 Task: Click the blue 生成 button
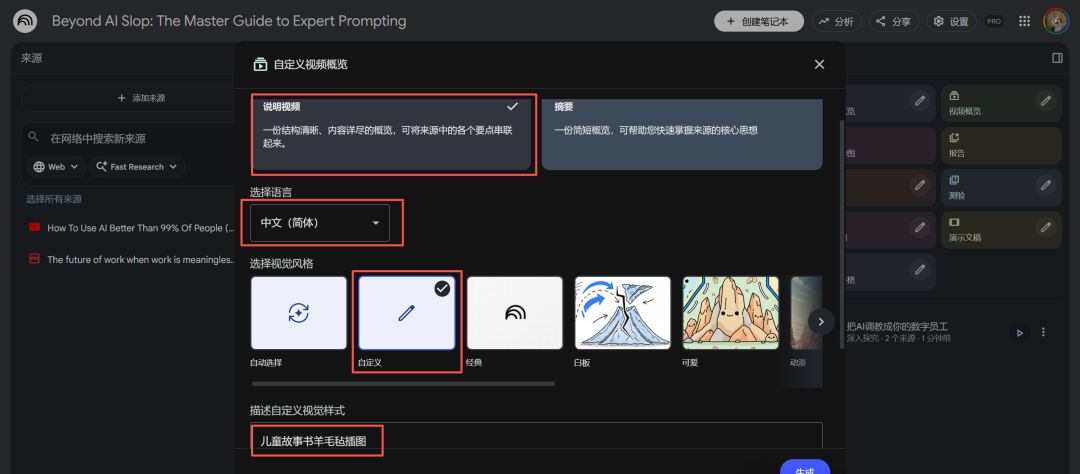click(804, 468)
